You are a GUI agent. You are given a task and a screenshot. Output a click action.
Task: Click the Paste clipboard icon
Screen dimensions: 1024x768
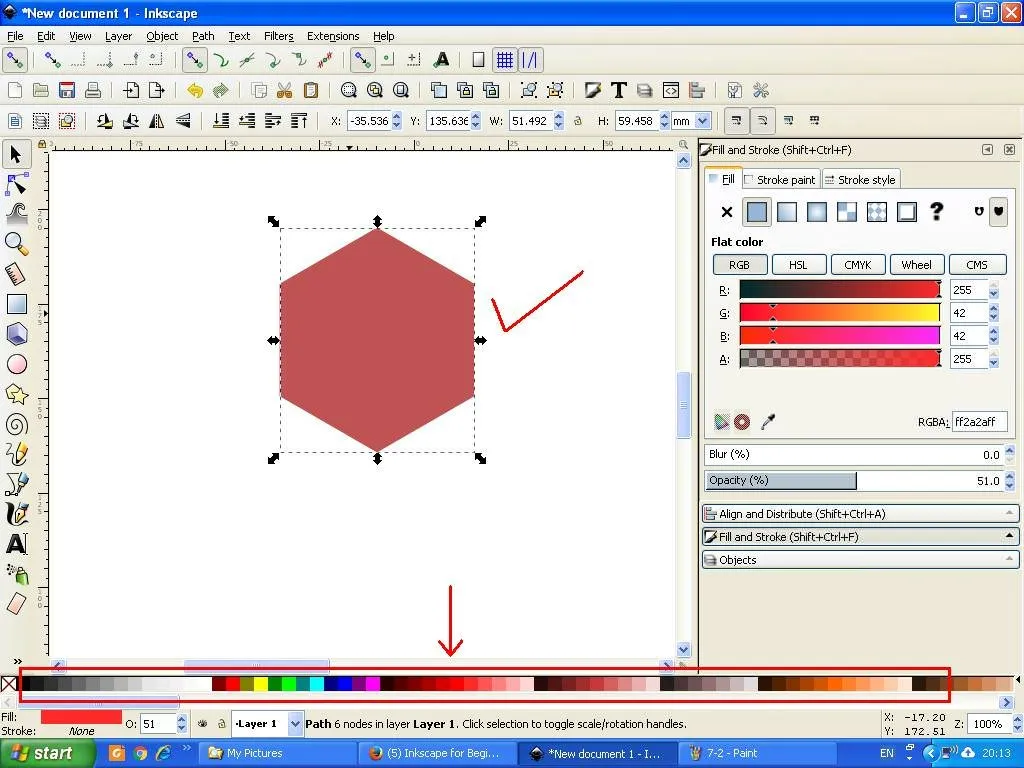point(311,90)
